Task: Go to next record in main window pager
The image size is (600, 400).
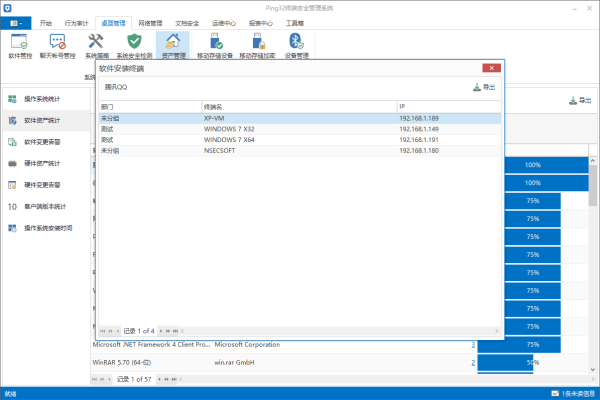Action: point(159,379)
